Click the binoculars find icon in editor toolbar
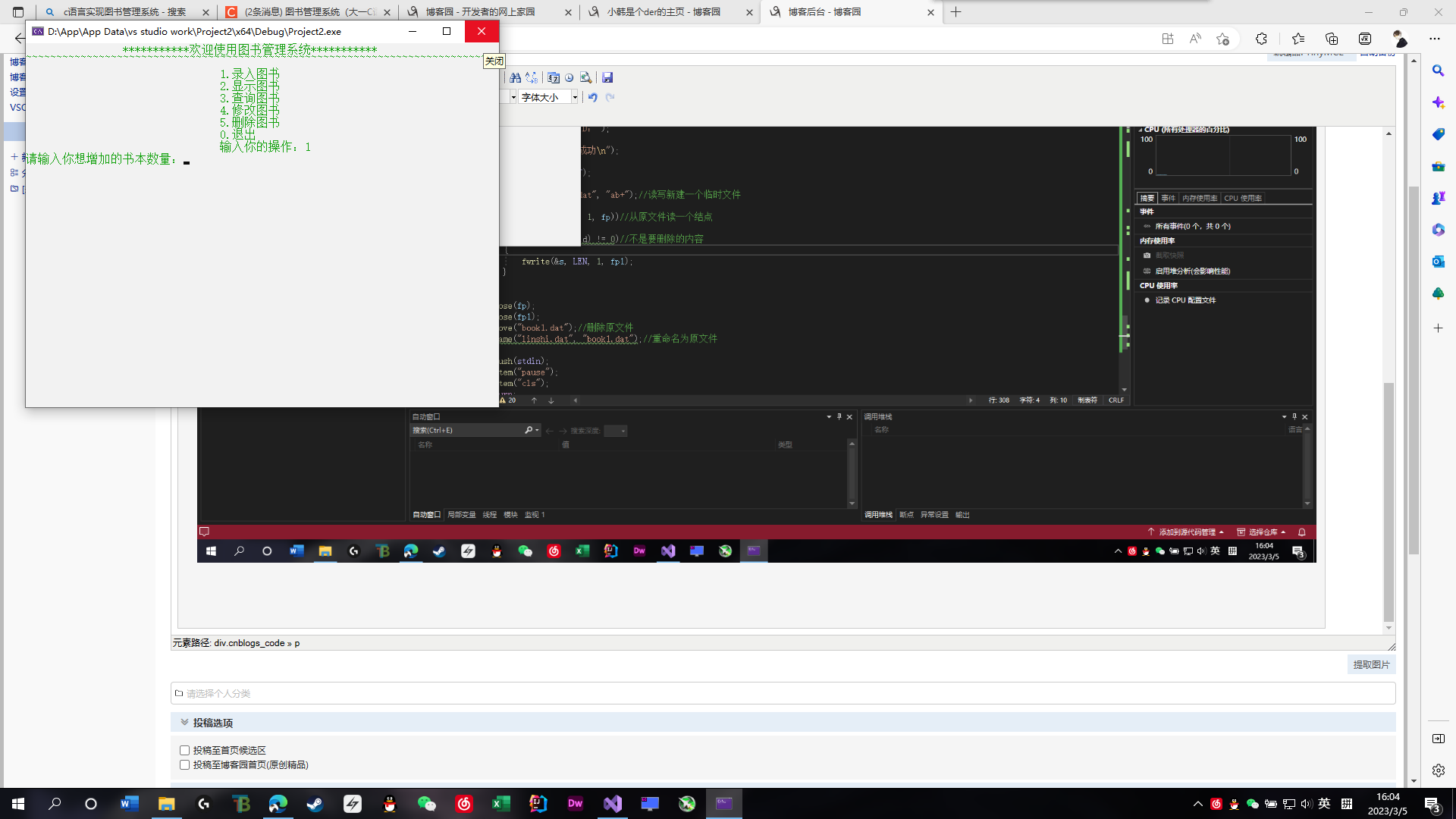 click(x=516, y=77)
